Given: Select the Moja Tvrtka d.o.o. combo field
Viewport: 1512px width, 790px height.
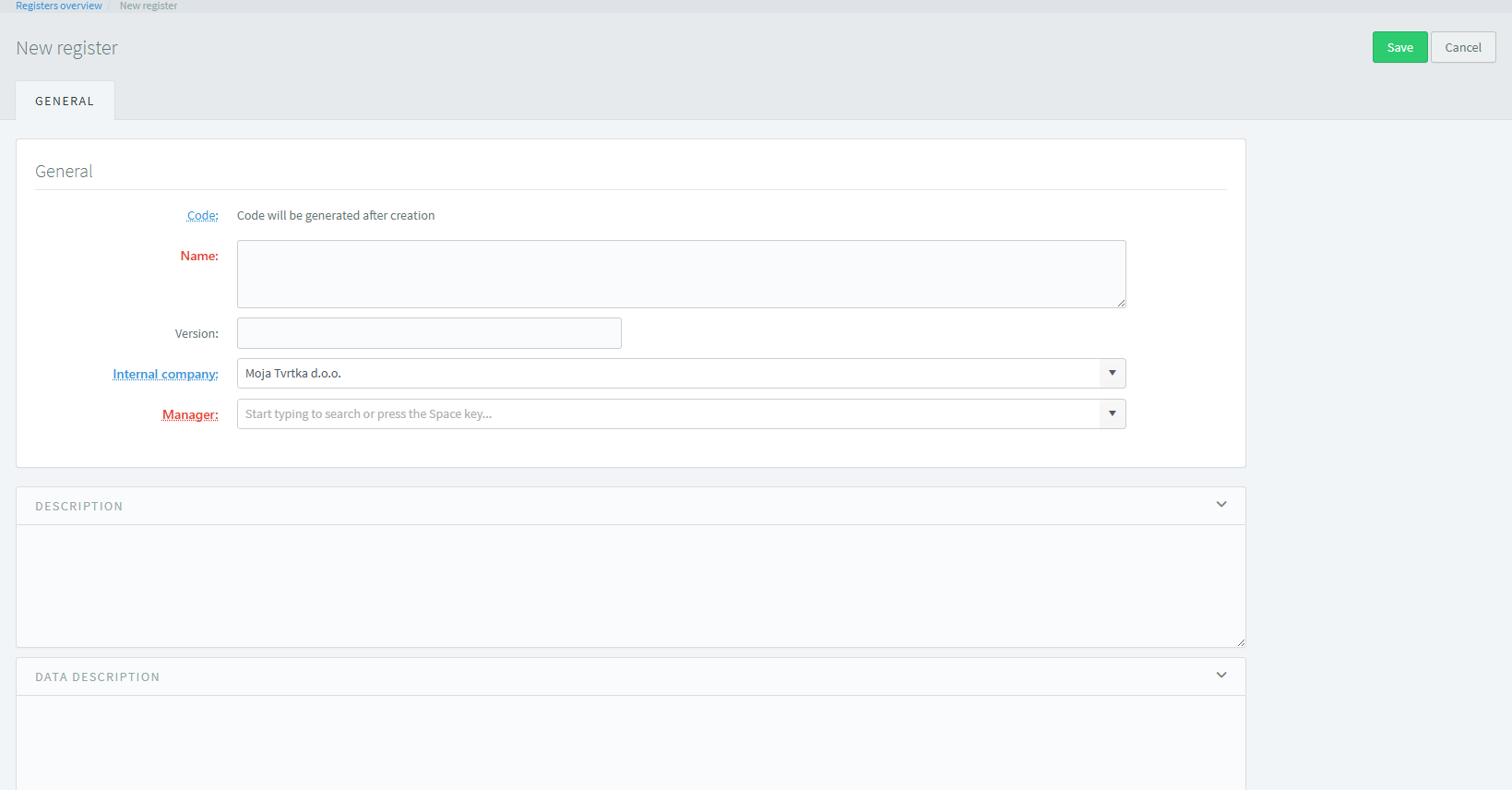Looking at the screenshot, I should (667, 373).
